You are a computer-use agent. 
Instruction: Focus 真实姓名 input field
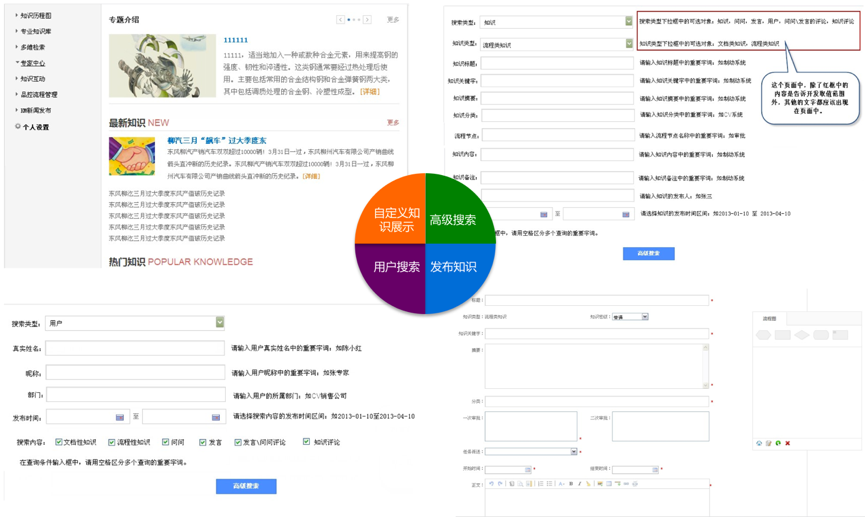point(135,348)
